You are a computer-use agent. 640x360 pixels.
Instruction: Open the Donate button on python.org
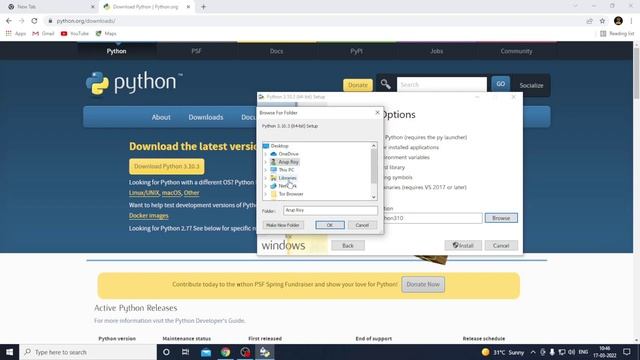click(358, 85)
